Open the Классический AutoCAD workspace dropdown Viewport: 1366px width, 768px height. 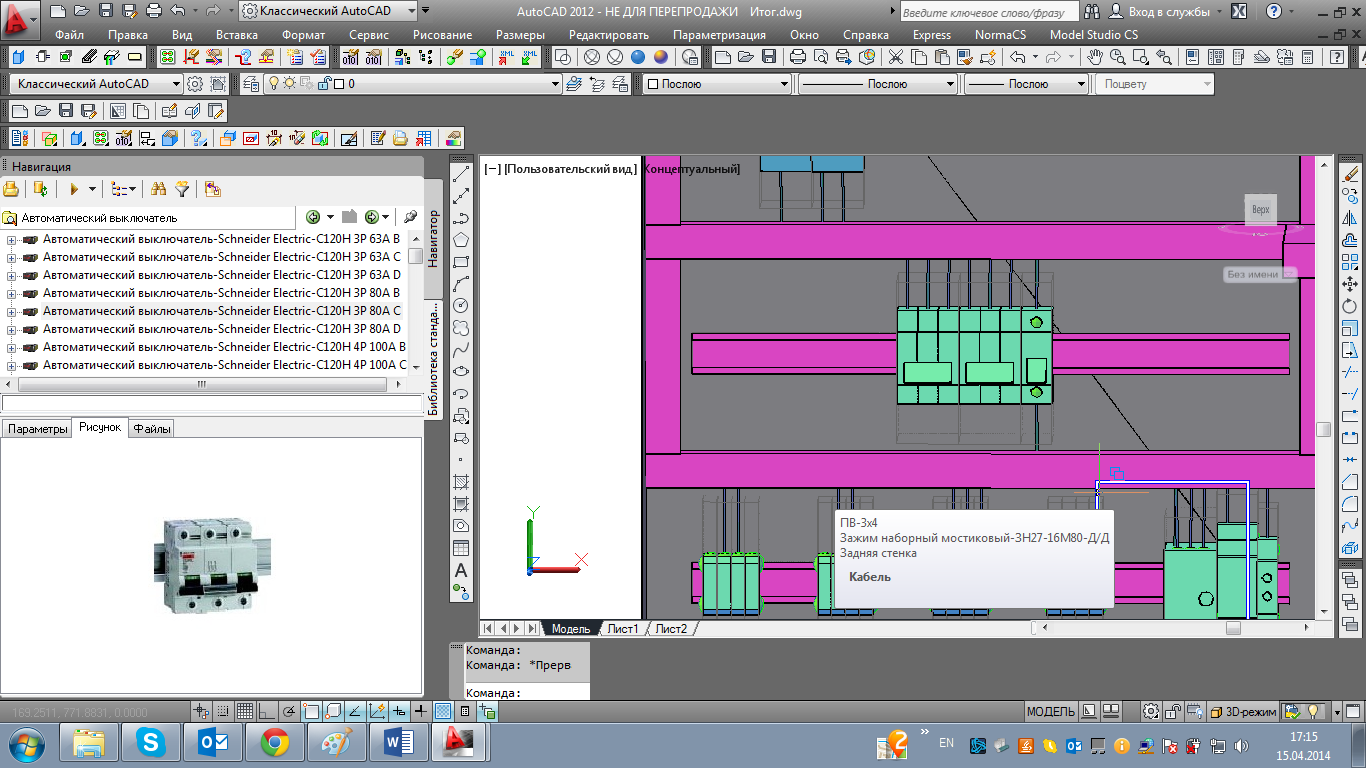pos(98,84)
